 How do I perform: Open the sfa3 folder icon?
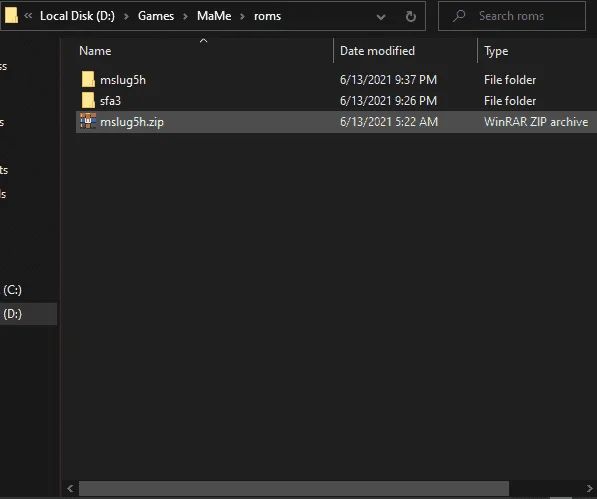(x=88, y=100)
